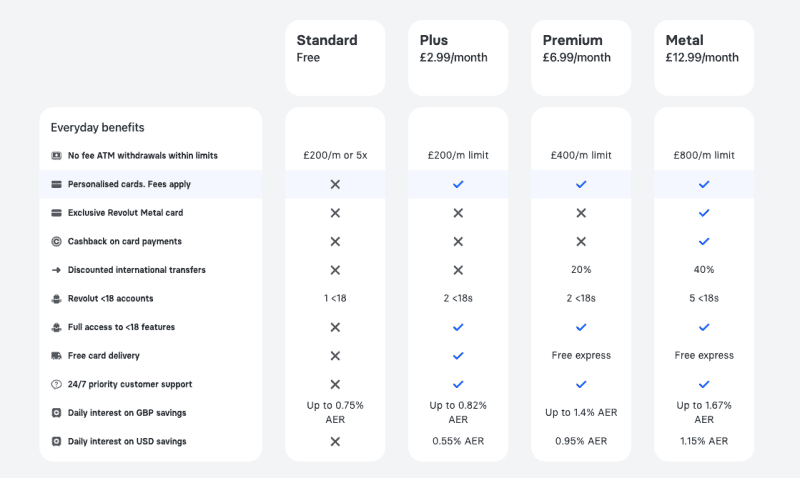Click the Everyday benefits heading

point(97,128)
